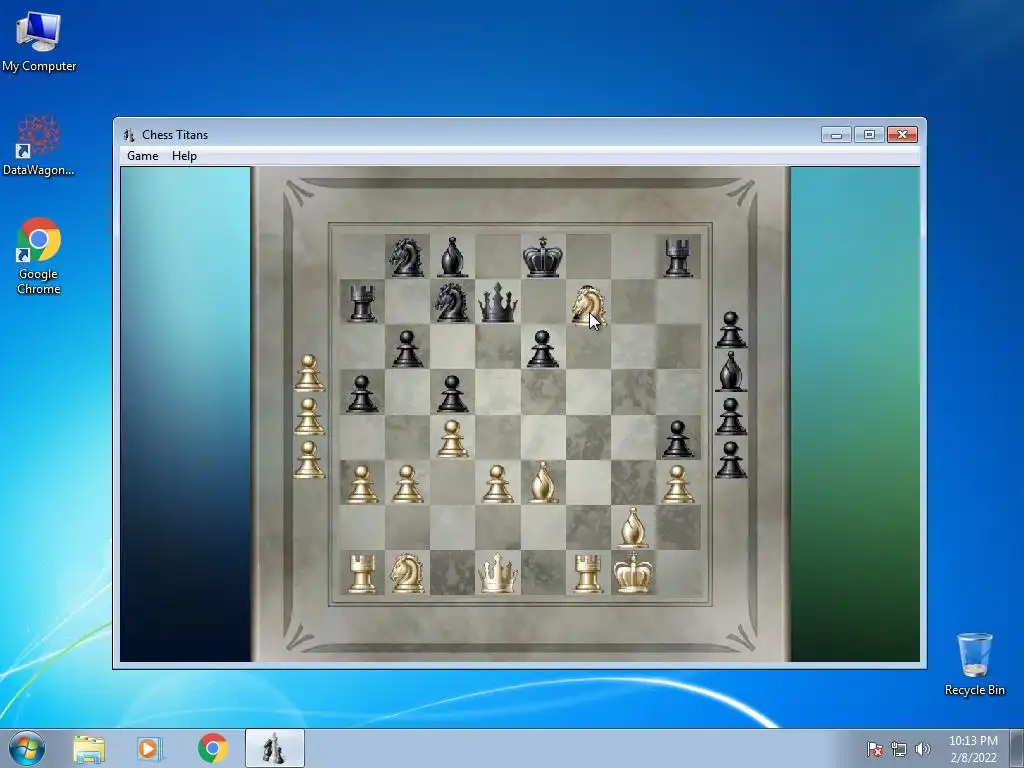Click the black knight on c7
Screen dimensions: 1024x768
pyautogui.click(x=452, y=302)
